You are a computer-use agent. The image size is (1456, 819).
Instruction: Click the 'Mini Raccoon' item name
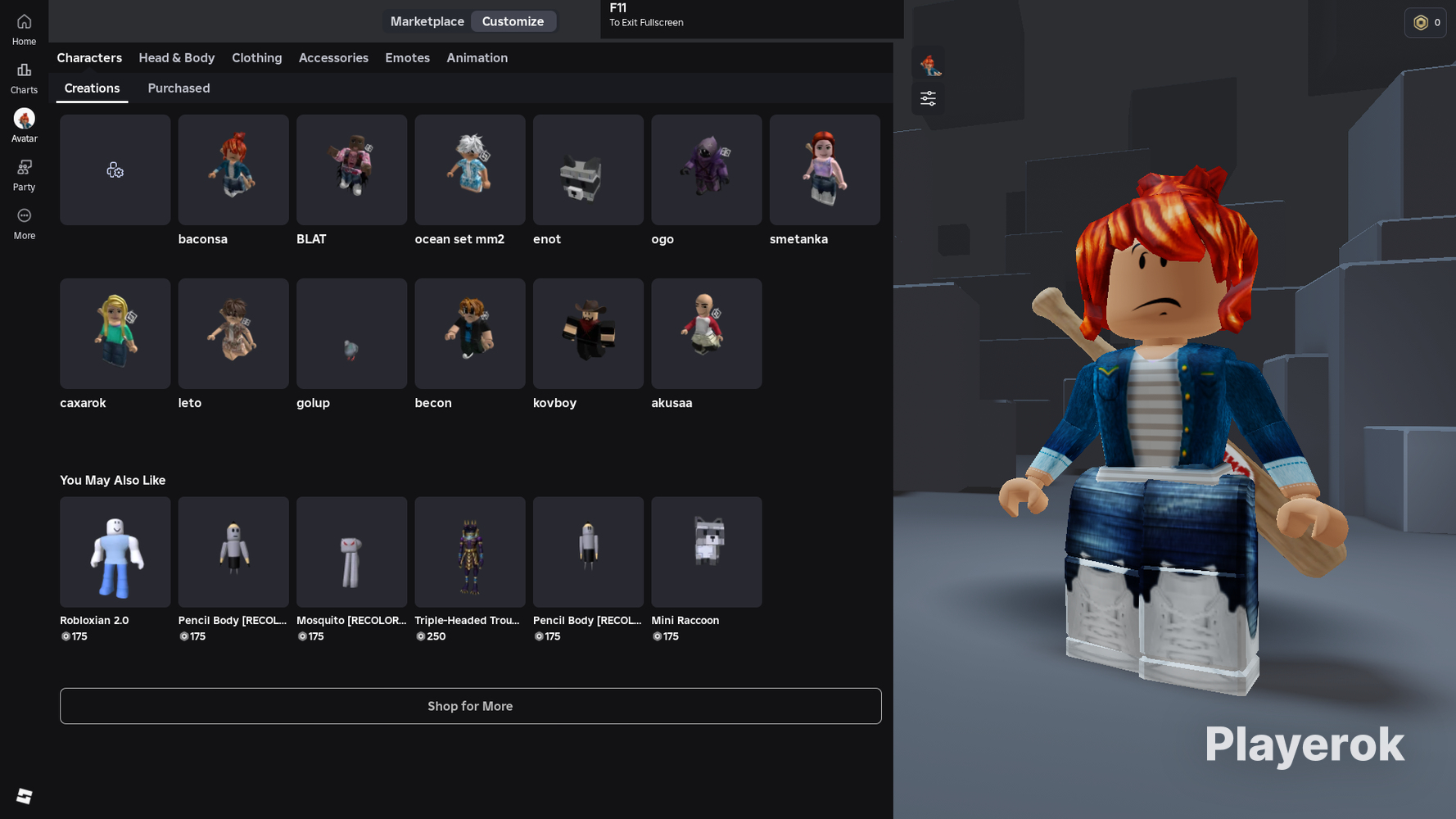coord(685,621)
